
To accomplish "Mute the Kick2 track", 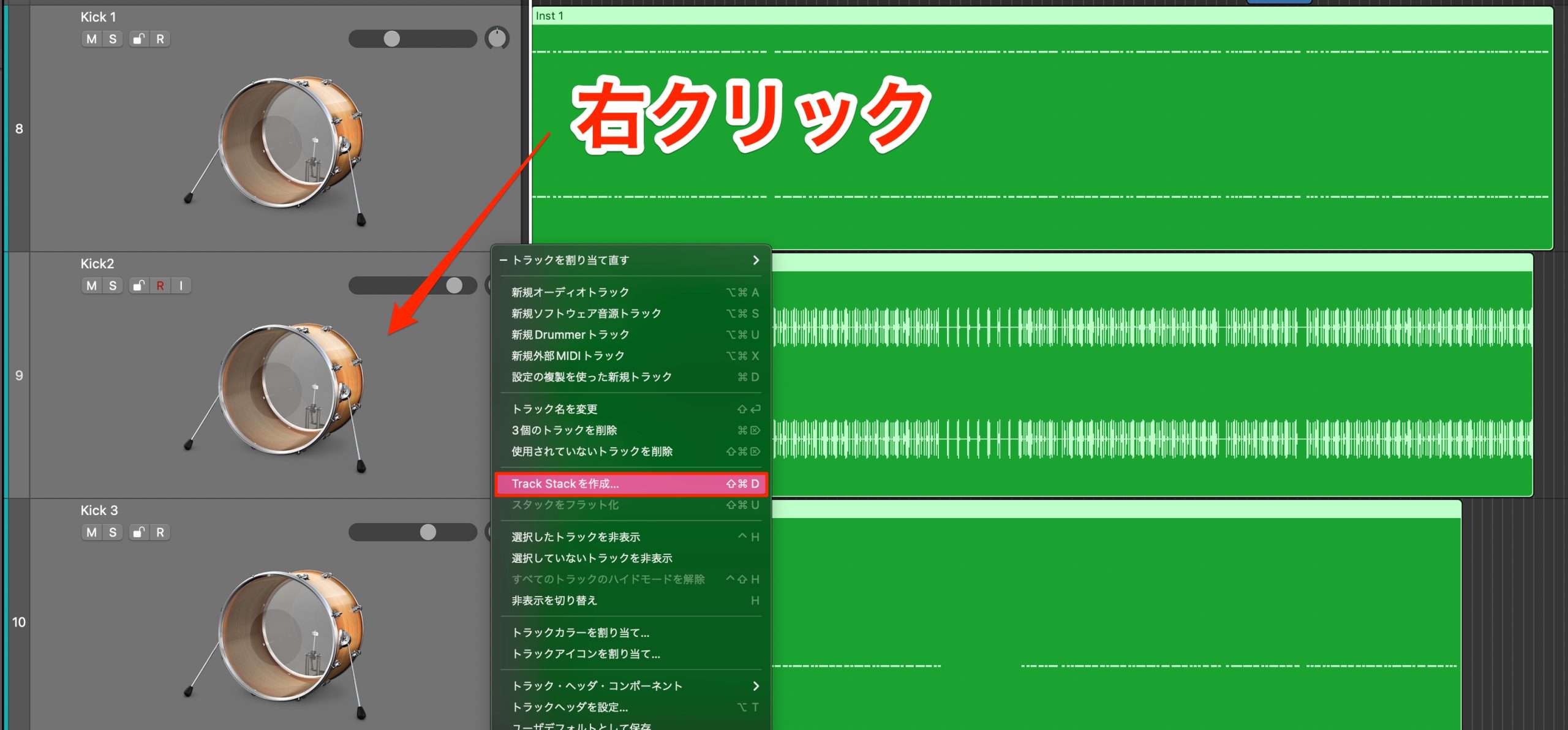I will (91, 286).
